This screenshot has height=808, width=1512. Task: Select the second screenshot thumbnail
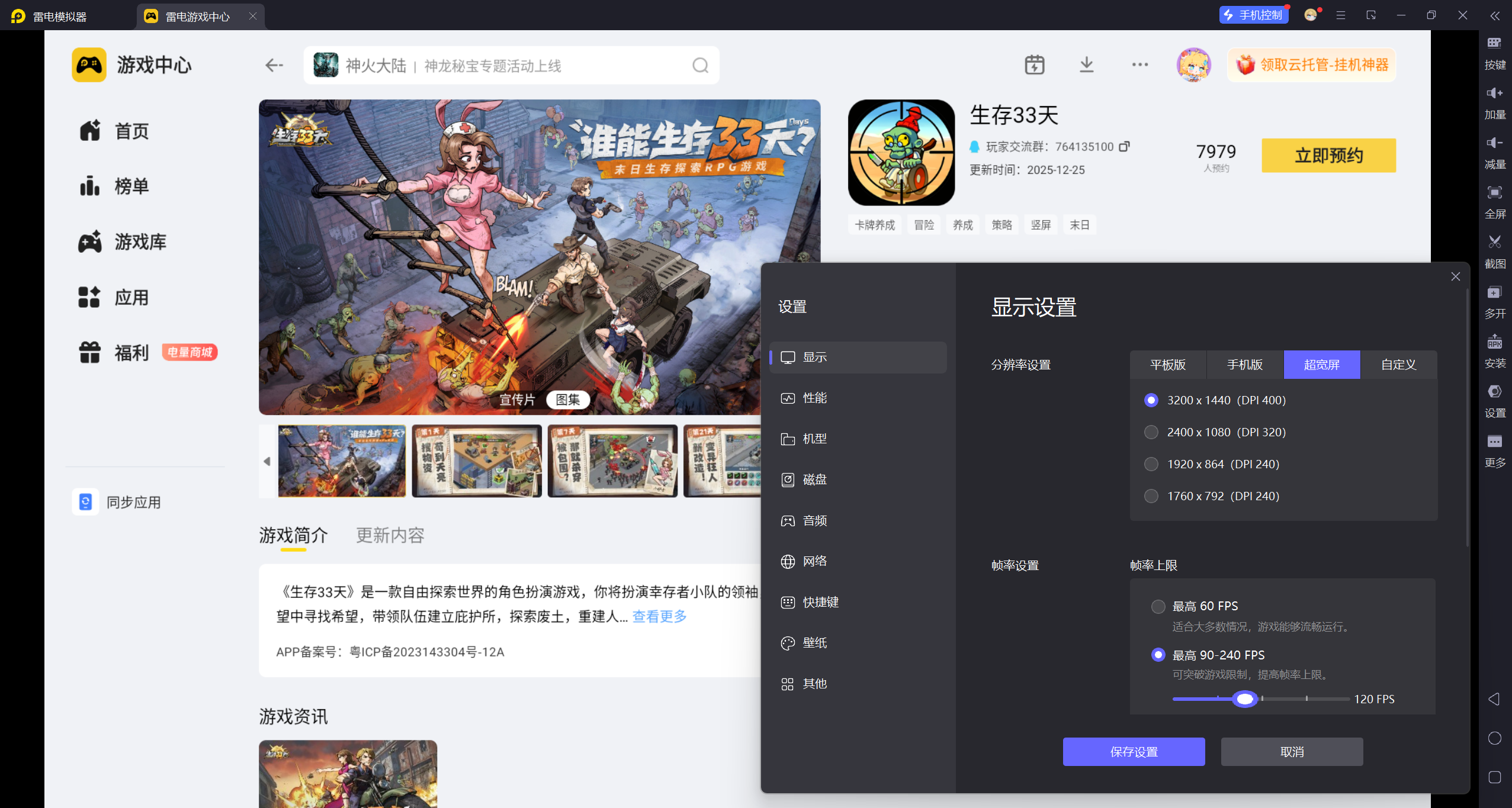(x=477, y=461)
